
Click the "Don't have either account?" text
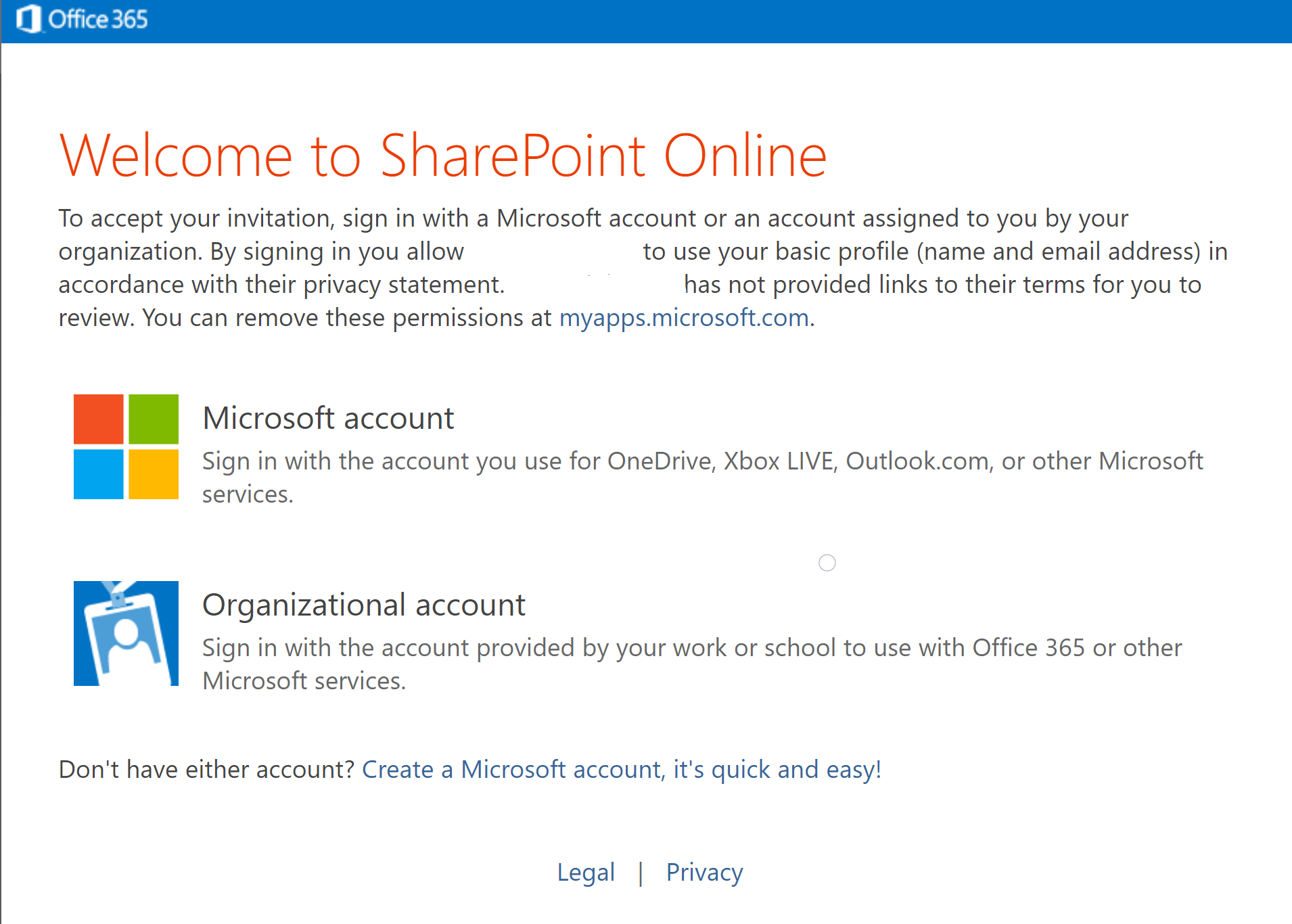pyautogui.click(x=206, y=770)
